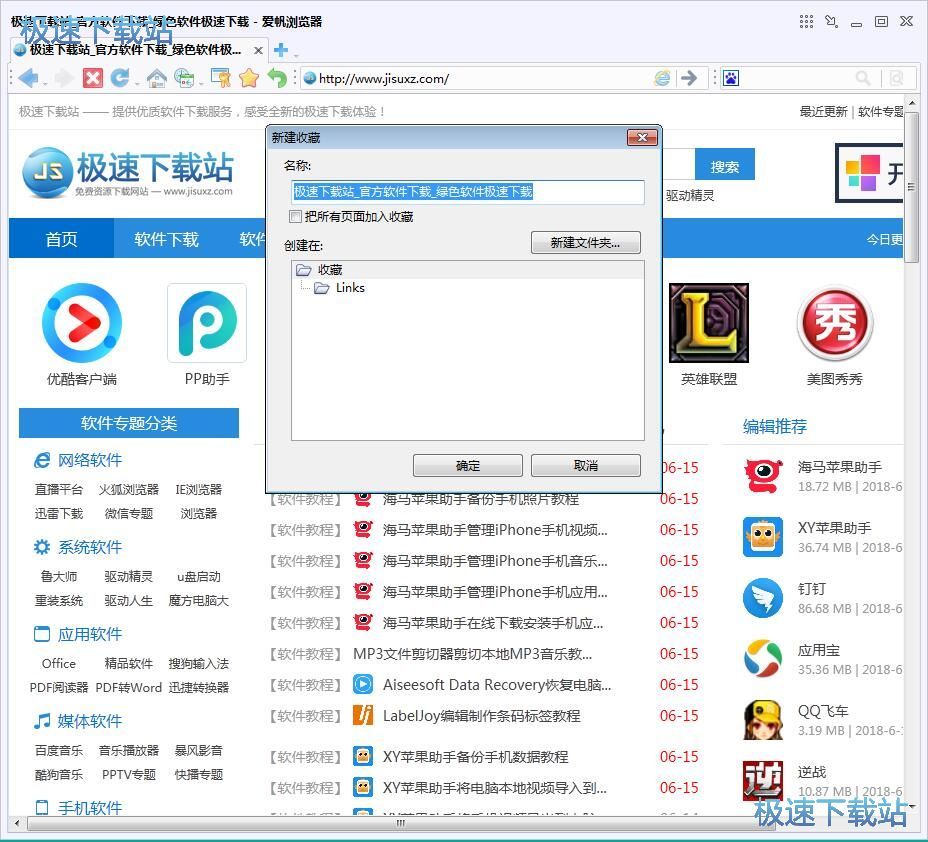Viewport: 928px width, 842px height.
Task: Cancel the dialog with 取消
Action: [x=585, y=466]
